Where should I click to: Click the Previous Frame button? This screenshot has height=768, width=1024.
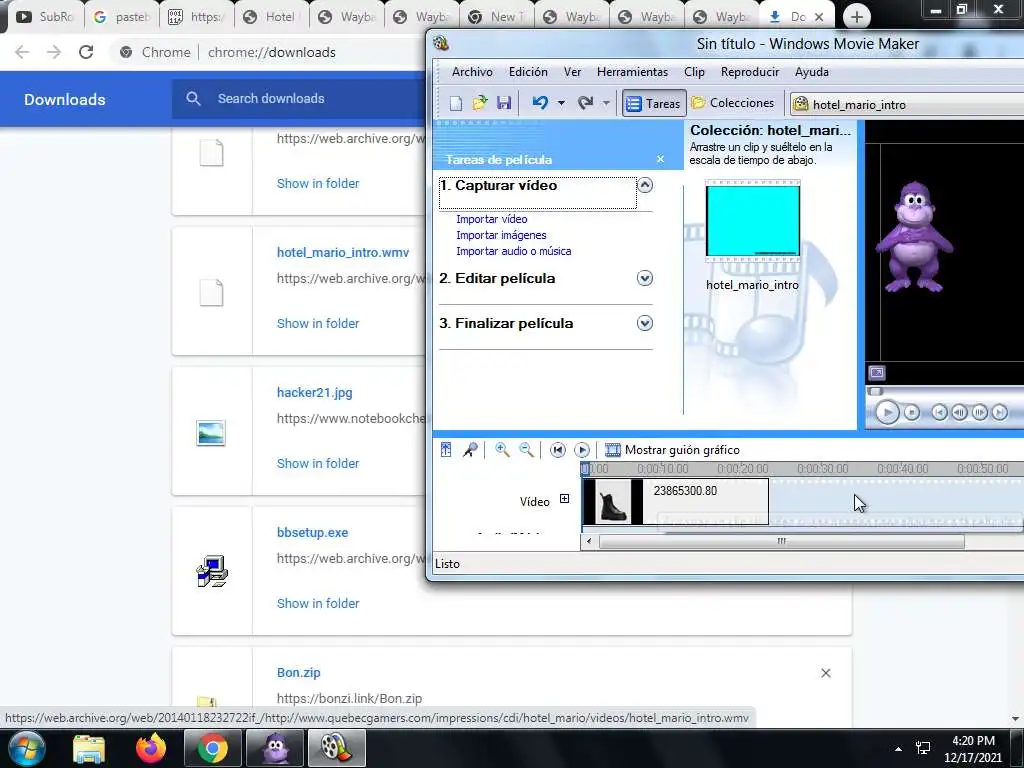[x=959, y=412]
